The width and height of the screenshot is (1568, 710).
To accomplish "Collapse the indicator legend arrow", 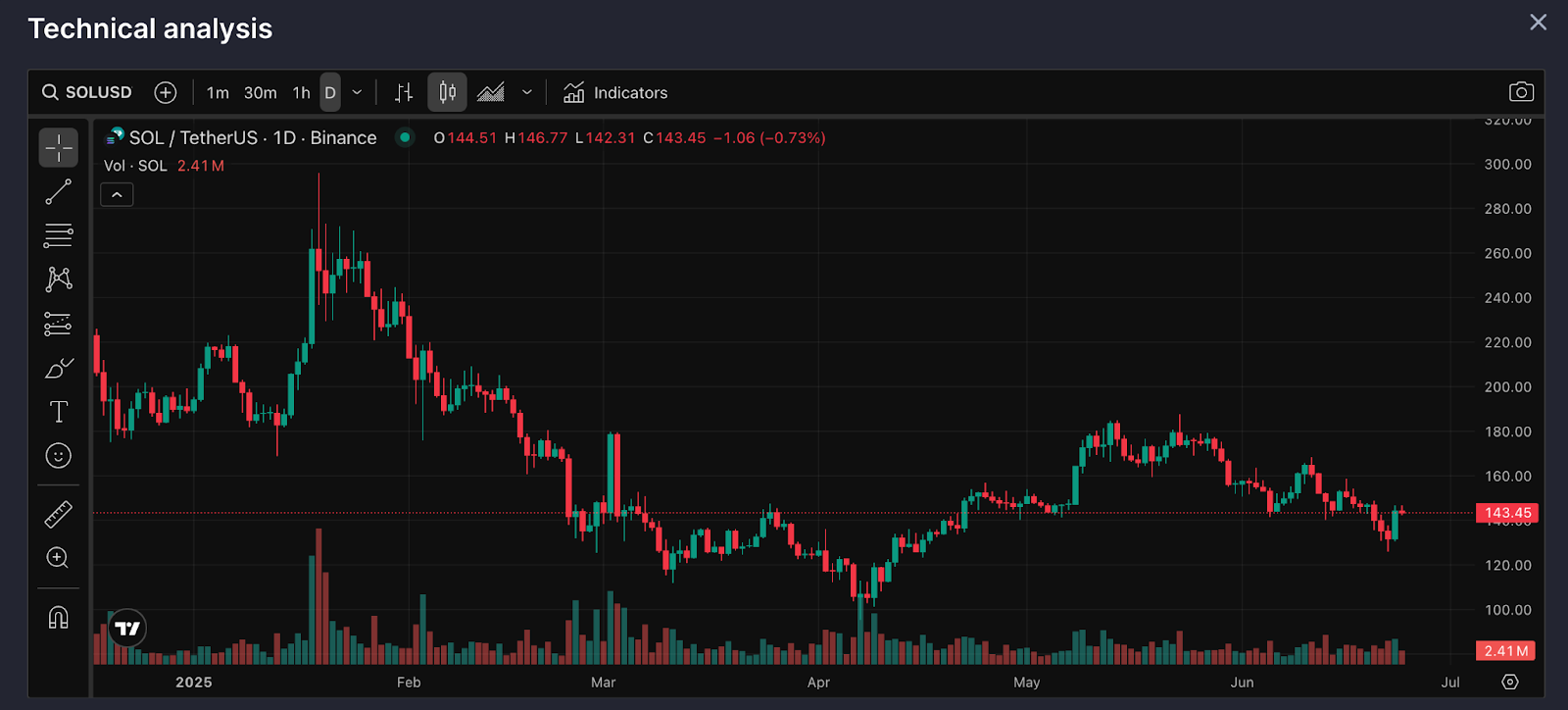I will pos(117,195).
